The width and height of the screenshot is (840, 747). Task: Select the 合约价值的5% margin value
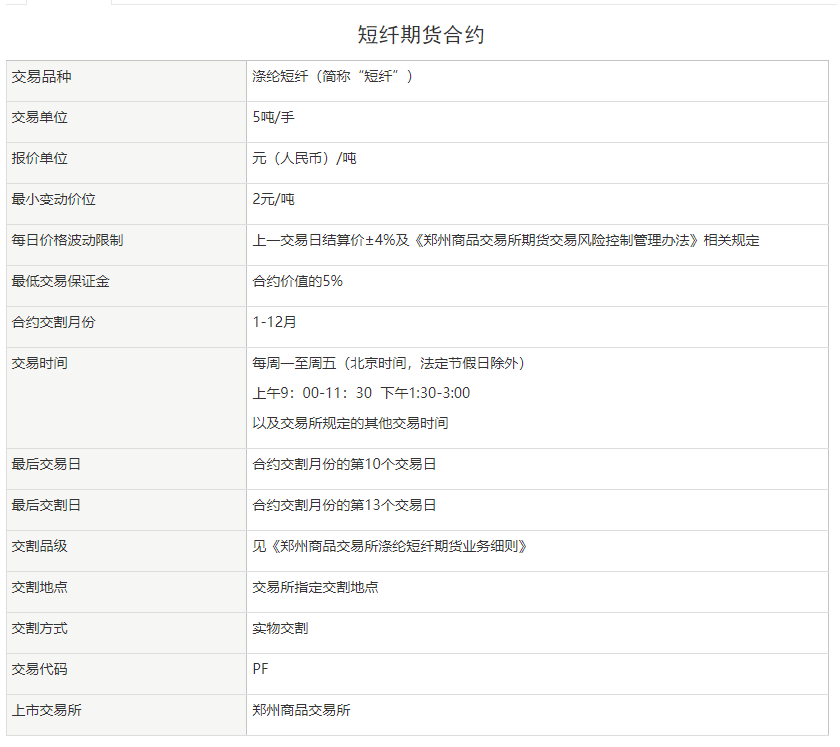coord(297,281)
